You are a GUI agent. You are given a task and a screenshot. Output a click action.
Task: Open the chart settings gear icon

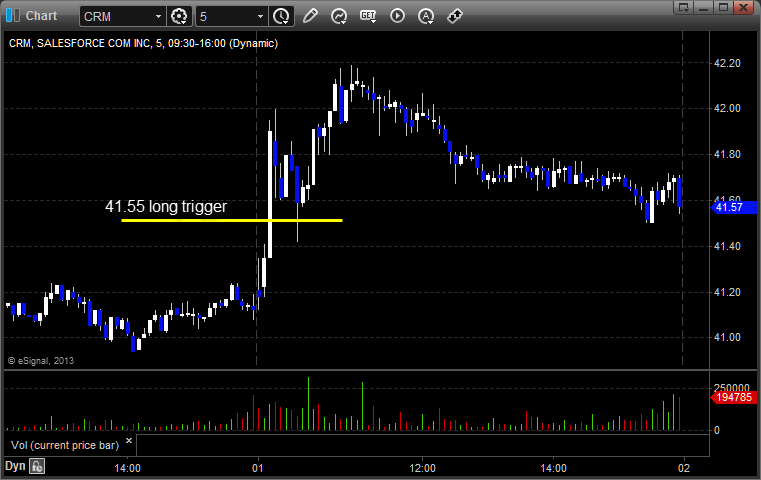[179, 17]
